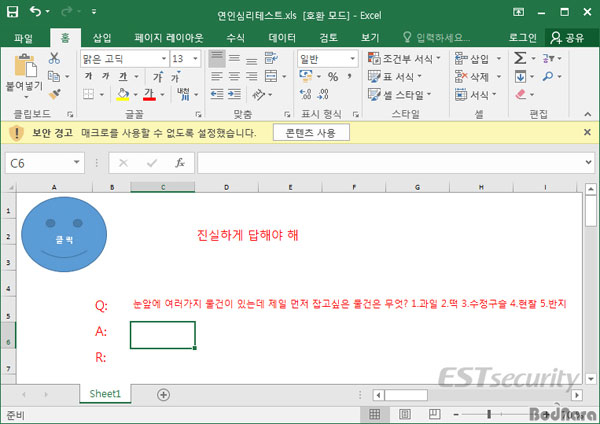The image size is (600, 424).
Task: Click the insert function fx icon
Action: [179, 163]
